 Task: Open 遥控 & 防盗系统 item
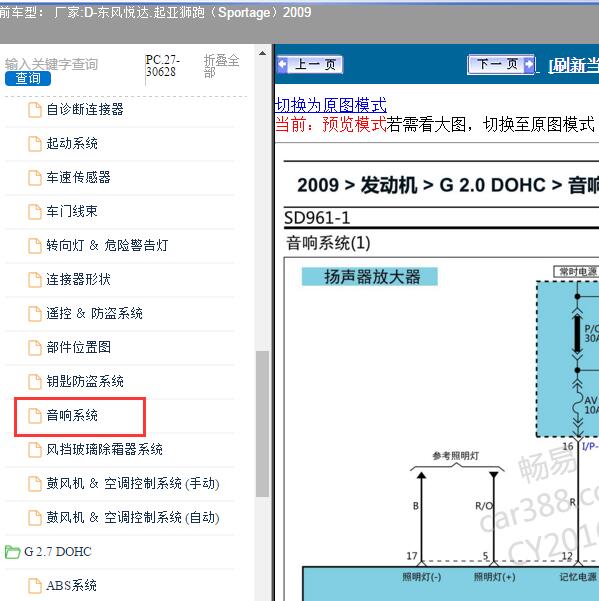click(x=95, y=314)
